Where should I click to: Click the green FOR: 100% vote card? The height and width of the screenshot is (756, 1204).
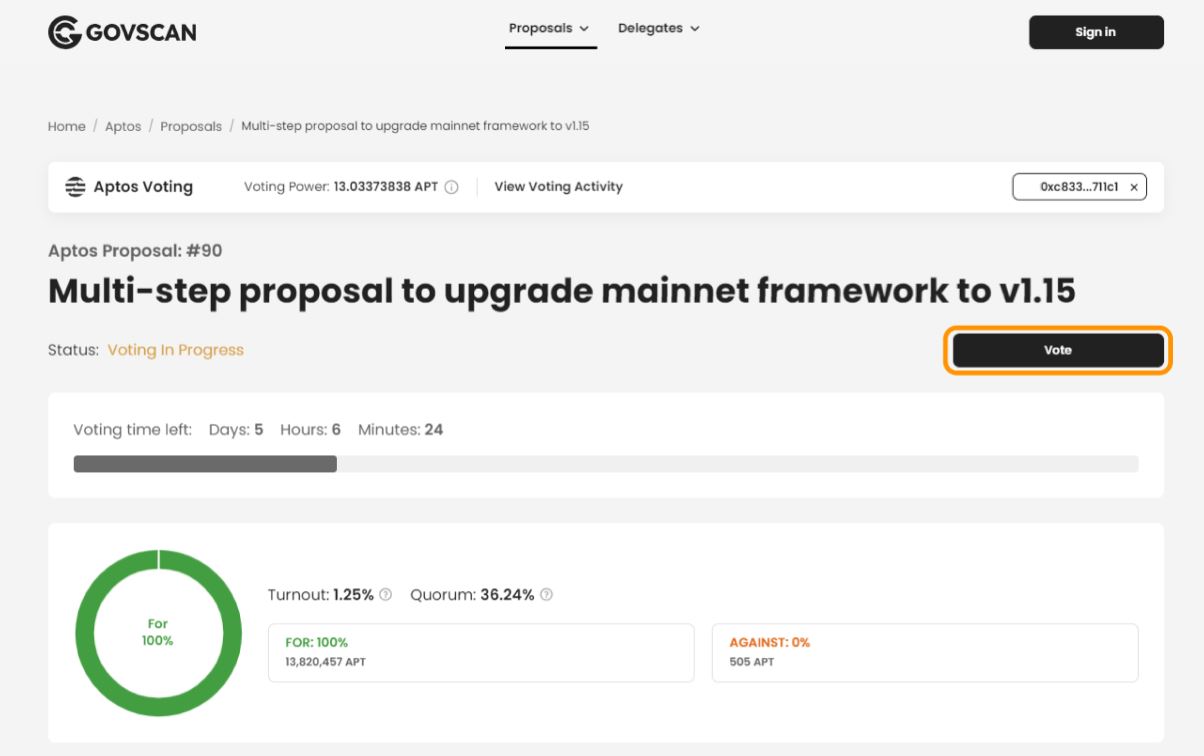(x=481, y=652)
